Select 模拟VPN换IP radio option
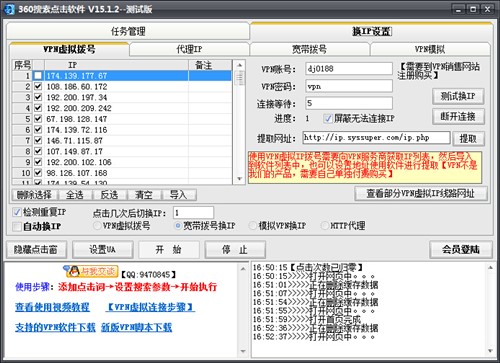 tap(253, 226)
